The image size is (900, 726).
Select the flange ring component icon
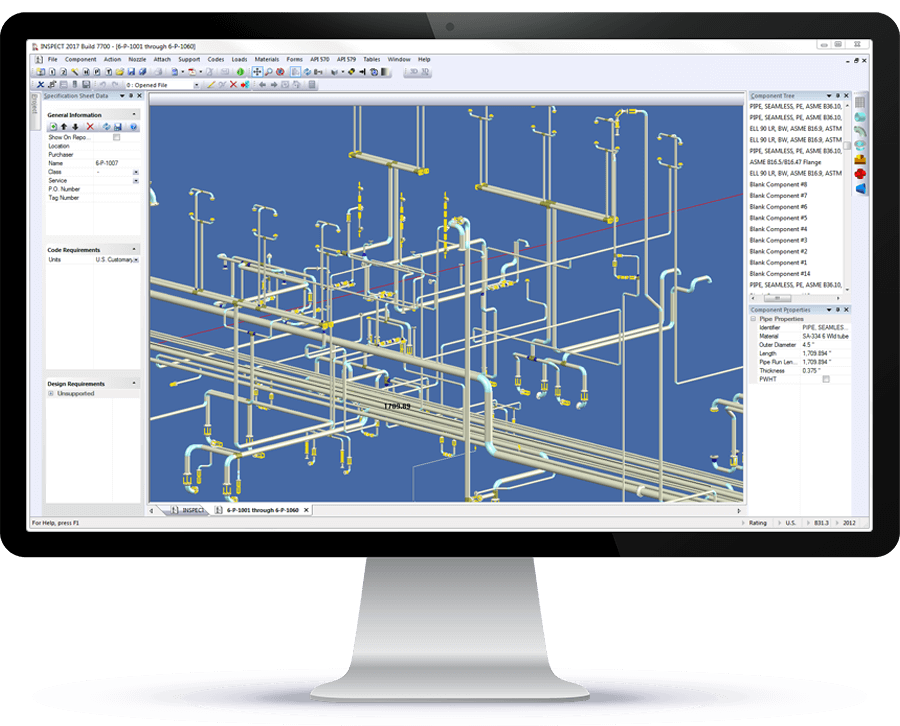(x=860, y=146)
